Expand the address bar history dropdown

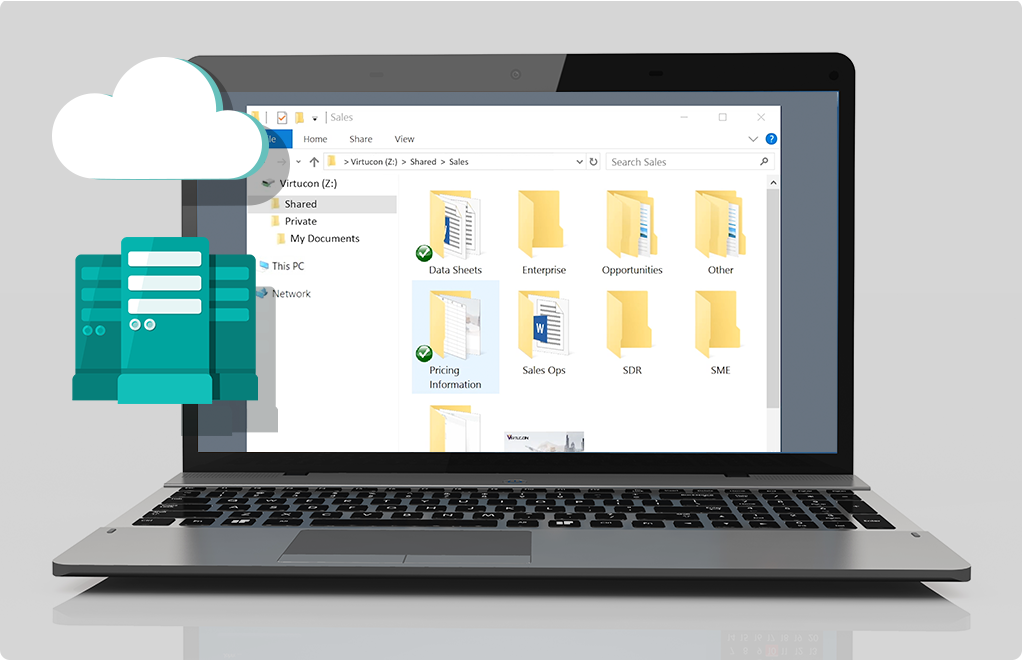[x=579, y=162]
